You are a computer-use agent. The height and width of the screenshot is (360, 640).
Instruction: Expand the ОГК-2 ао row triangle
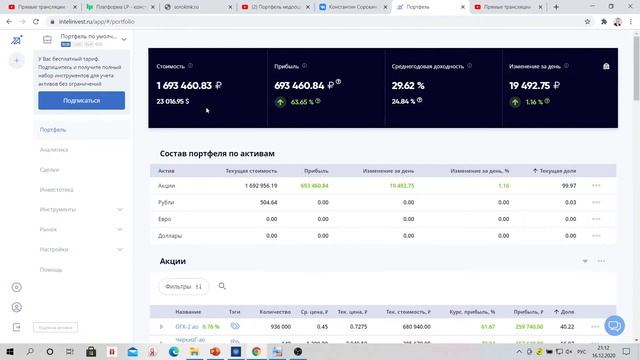[x=161, y=327]
